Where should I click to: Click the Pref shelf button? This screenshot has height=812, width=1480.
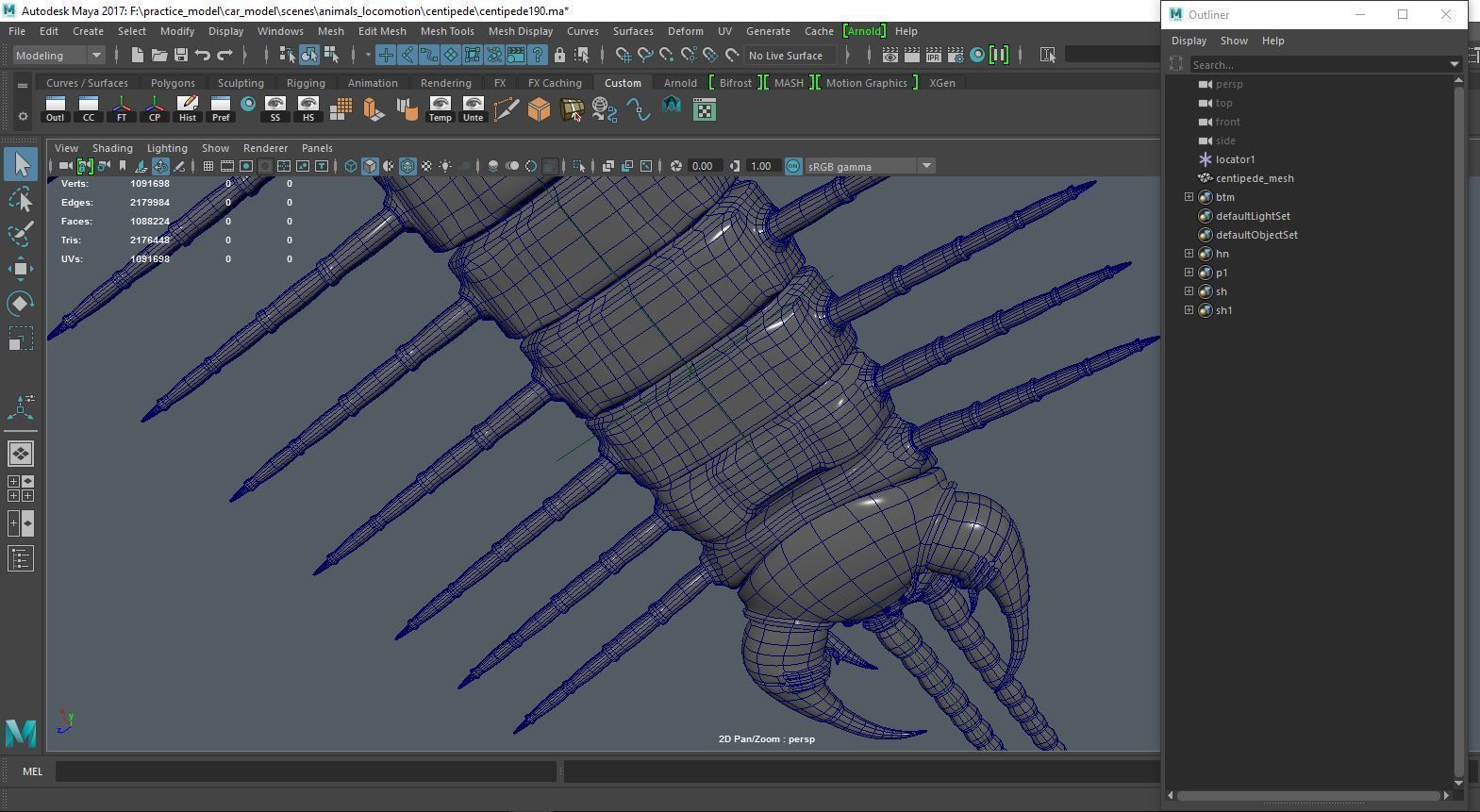coord(221,109)
